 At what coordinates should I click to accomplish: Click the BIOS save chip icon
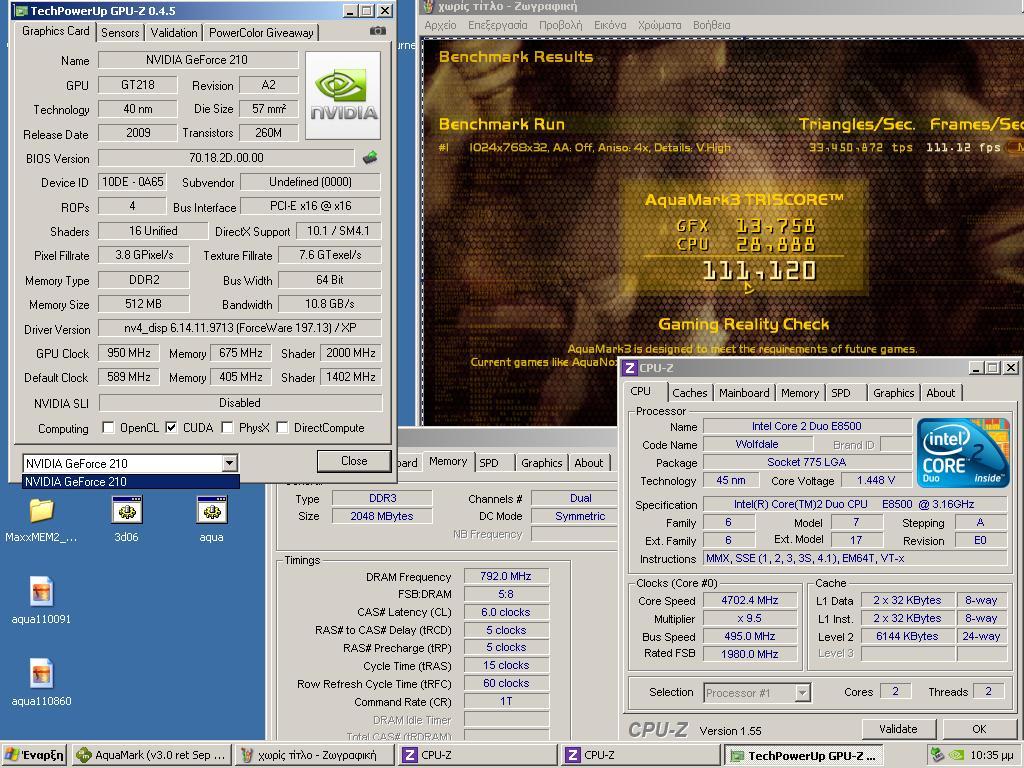pos(370,157)
